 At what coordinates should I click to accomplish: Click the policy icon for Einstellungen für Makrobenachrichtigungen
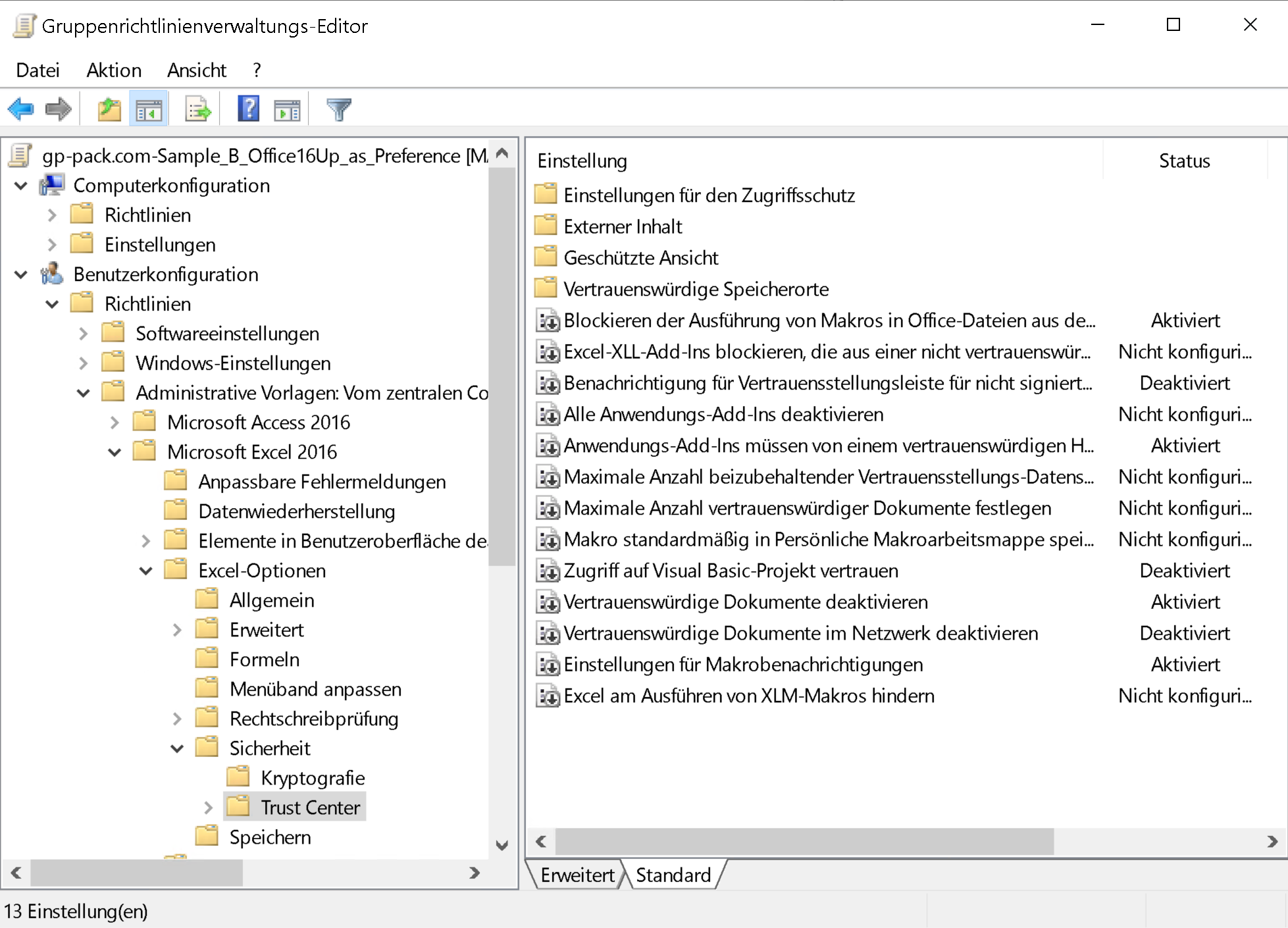[x=548, y=665]
